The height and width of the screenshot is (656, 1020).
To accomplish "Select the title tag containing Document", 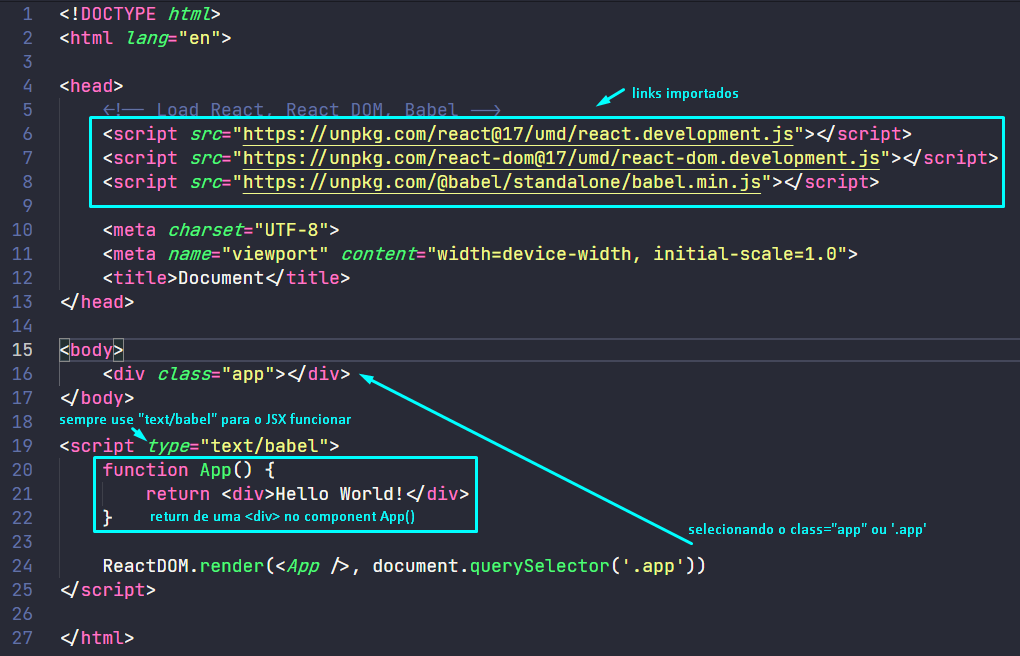I will (225, 277).
